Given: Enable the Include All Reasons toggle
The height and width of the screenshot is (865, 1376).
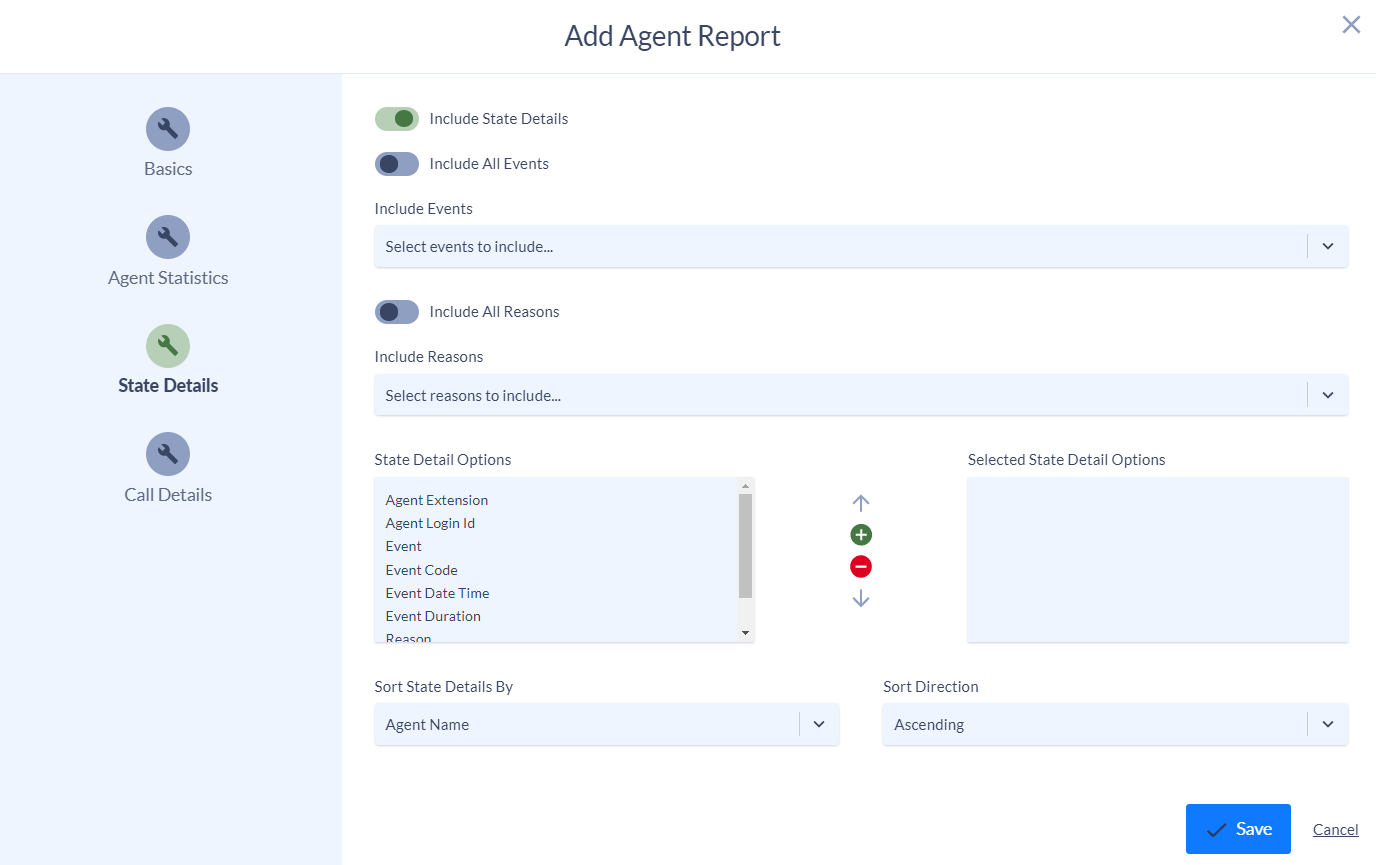Looking at the screenshot, I should coord(397,311).
